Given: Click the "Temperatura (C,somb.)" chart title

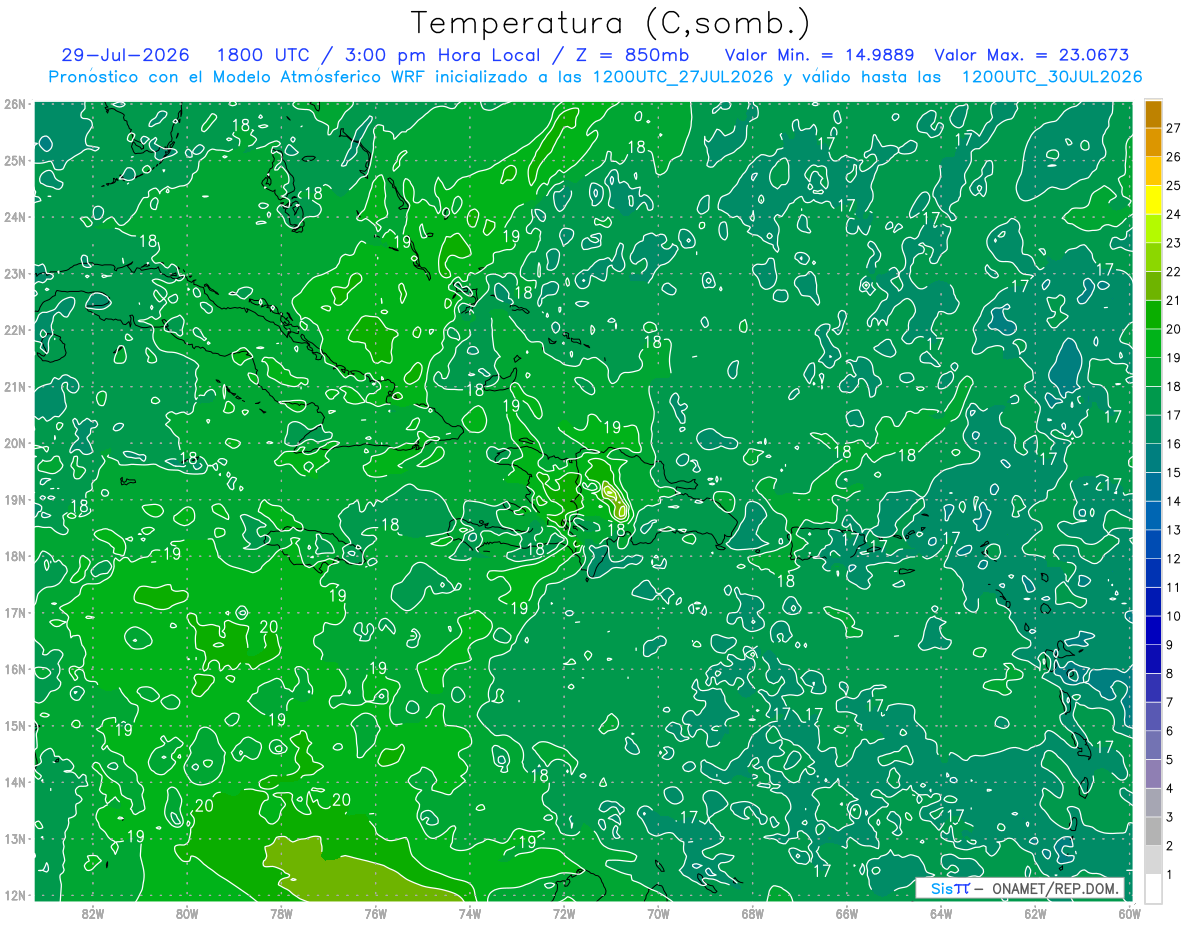Looking at the screenshot, I should point(611,23).
